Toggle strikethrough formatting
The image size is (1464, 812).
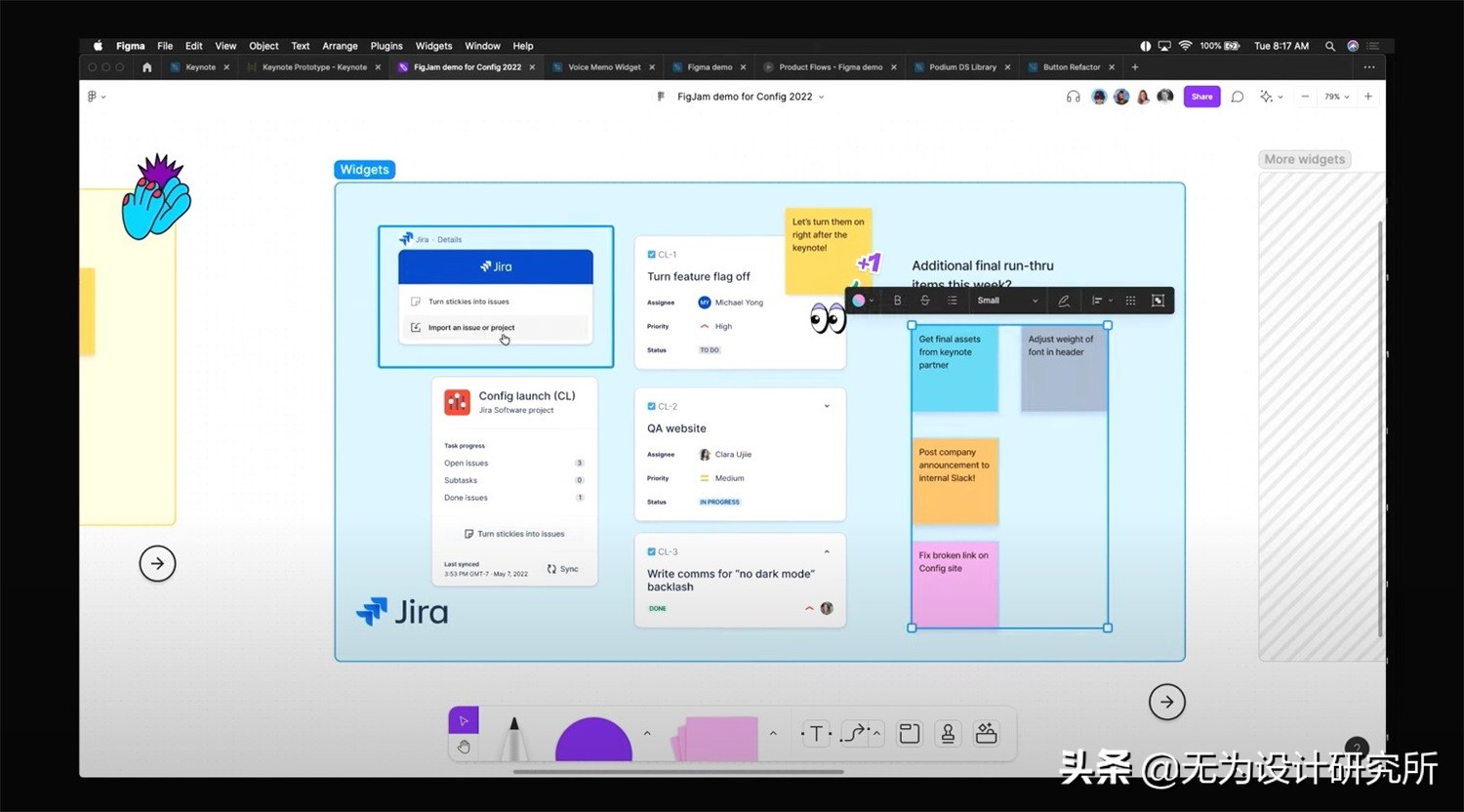pyautogui.click(x=924, y=300)
